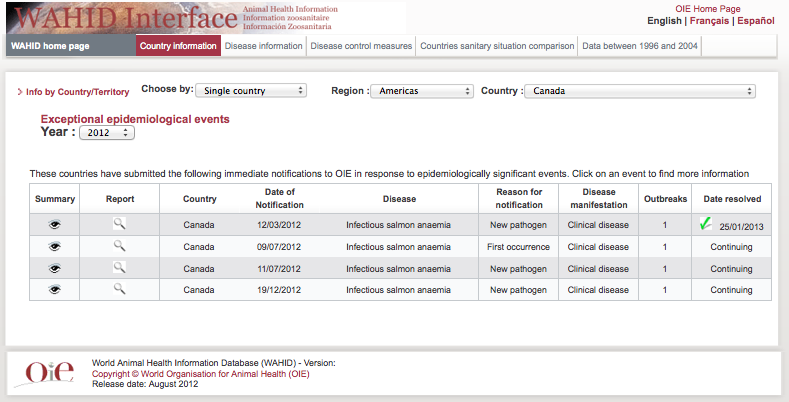Click report magnifier for 12/03/2012 event
This screenshot has height=402, width=789.
point(119,224)
